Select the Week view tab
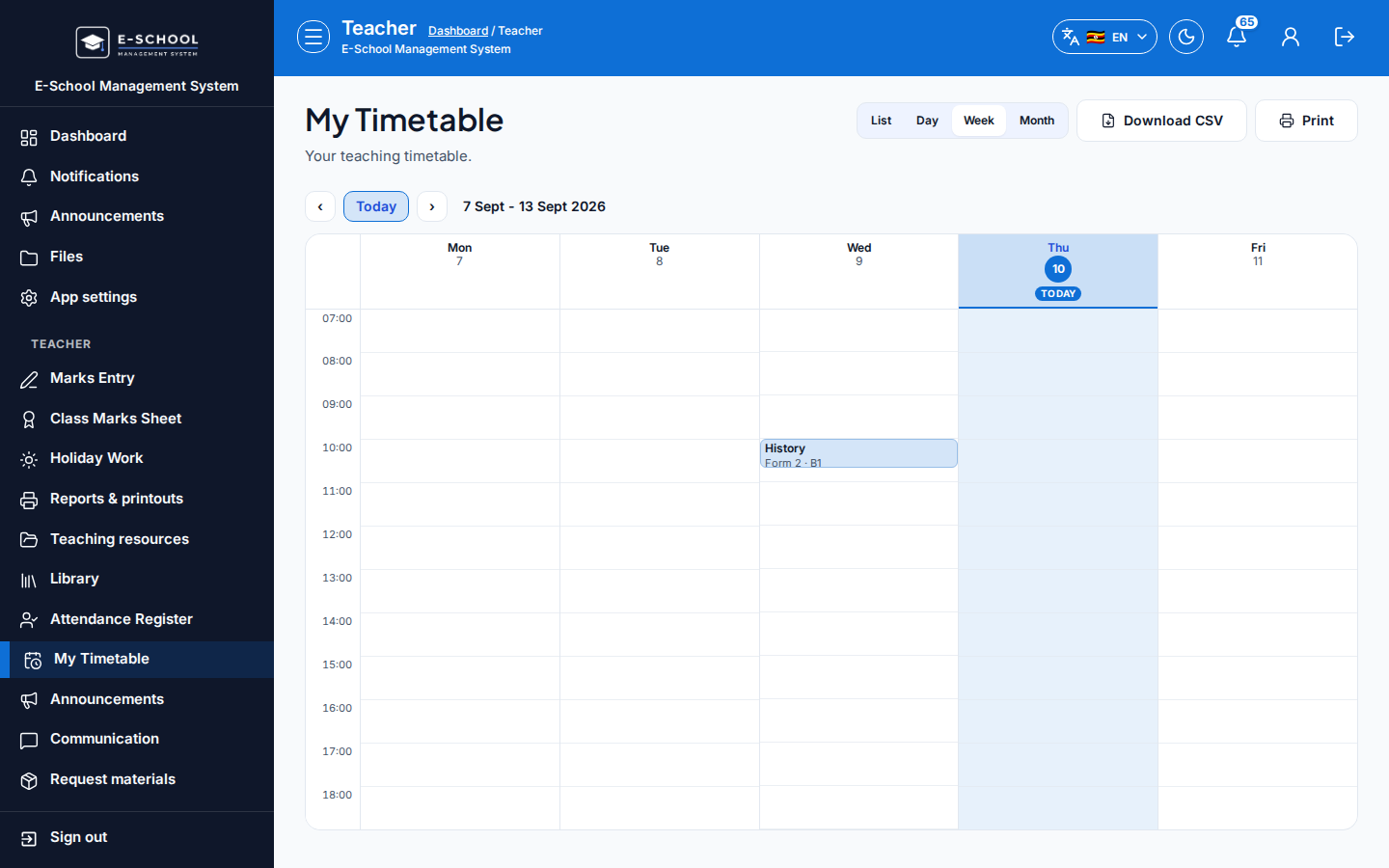This screenshot has height=868, width=1389. tap(979, 121)
